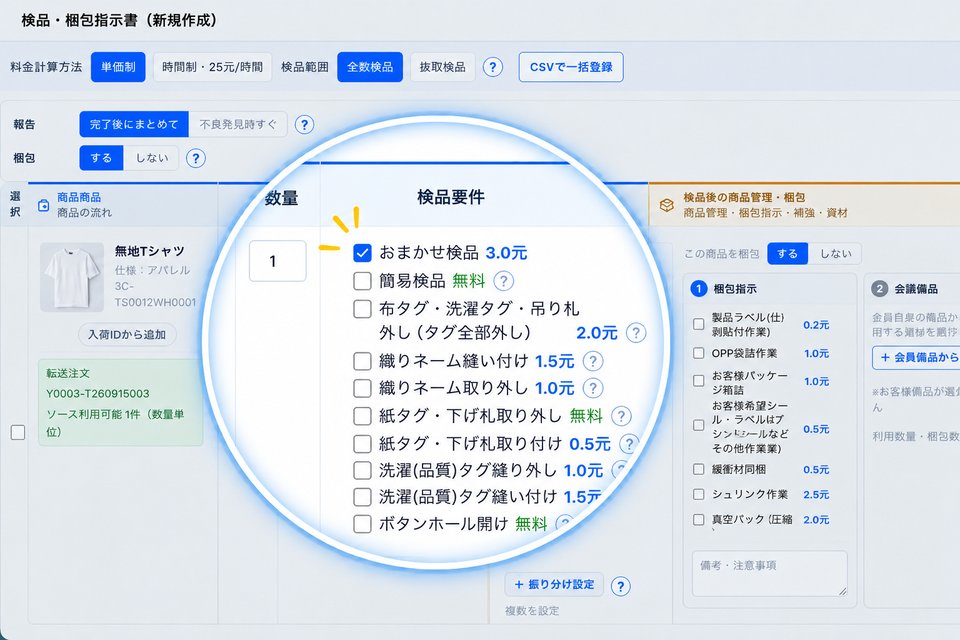This screenshot has width=960, height=640.
Task: Click the 備考・注意事項 text area
Action: click(x=770, y=573)
